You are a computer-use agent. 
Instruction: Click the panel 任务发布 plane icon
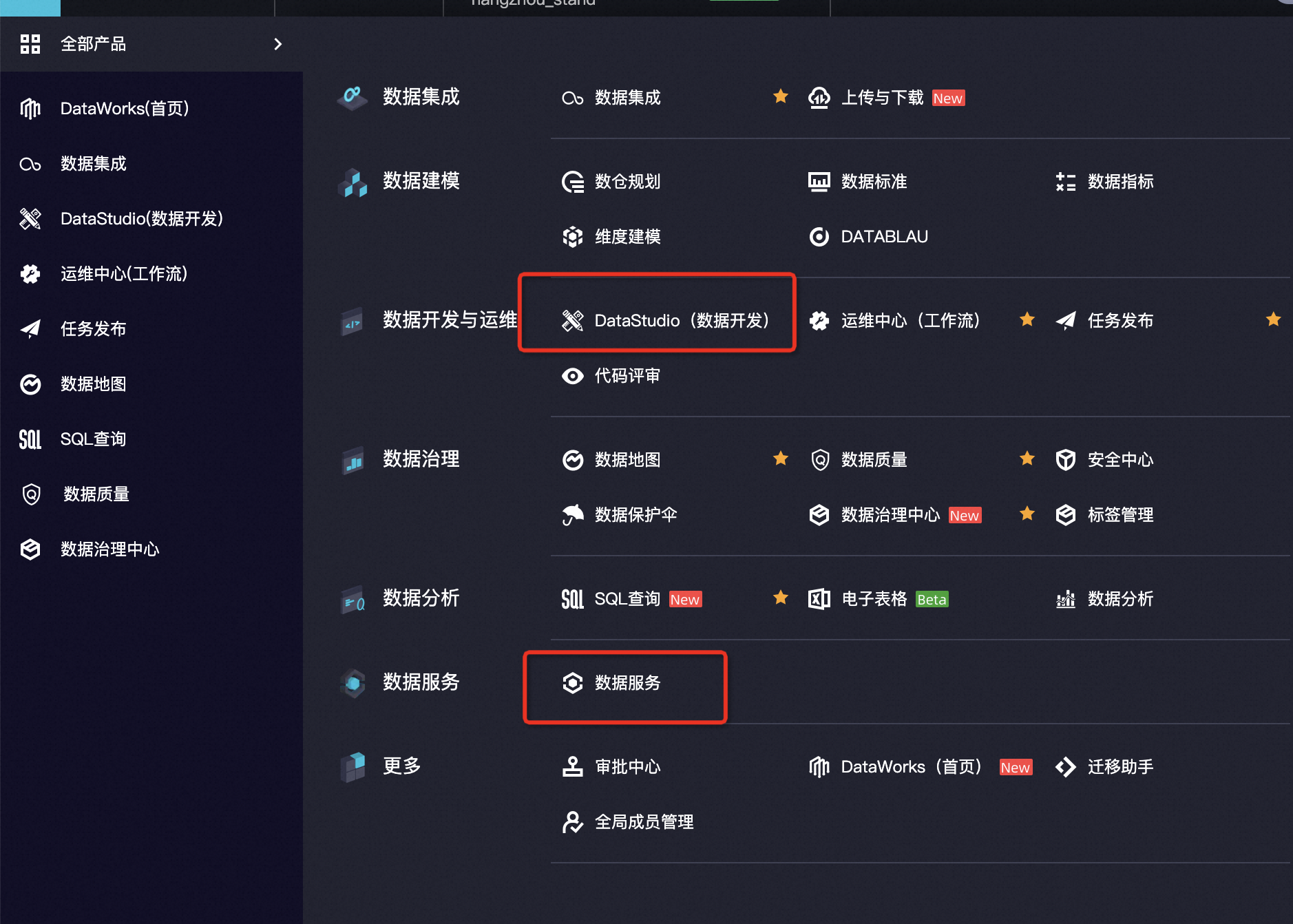pyautogui.click(x=1066, y=321)
